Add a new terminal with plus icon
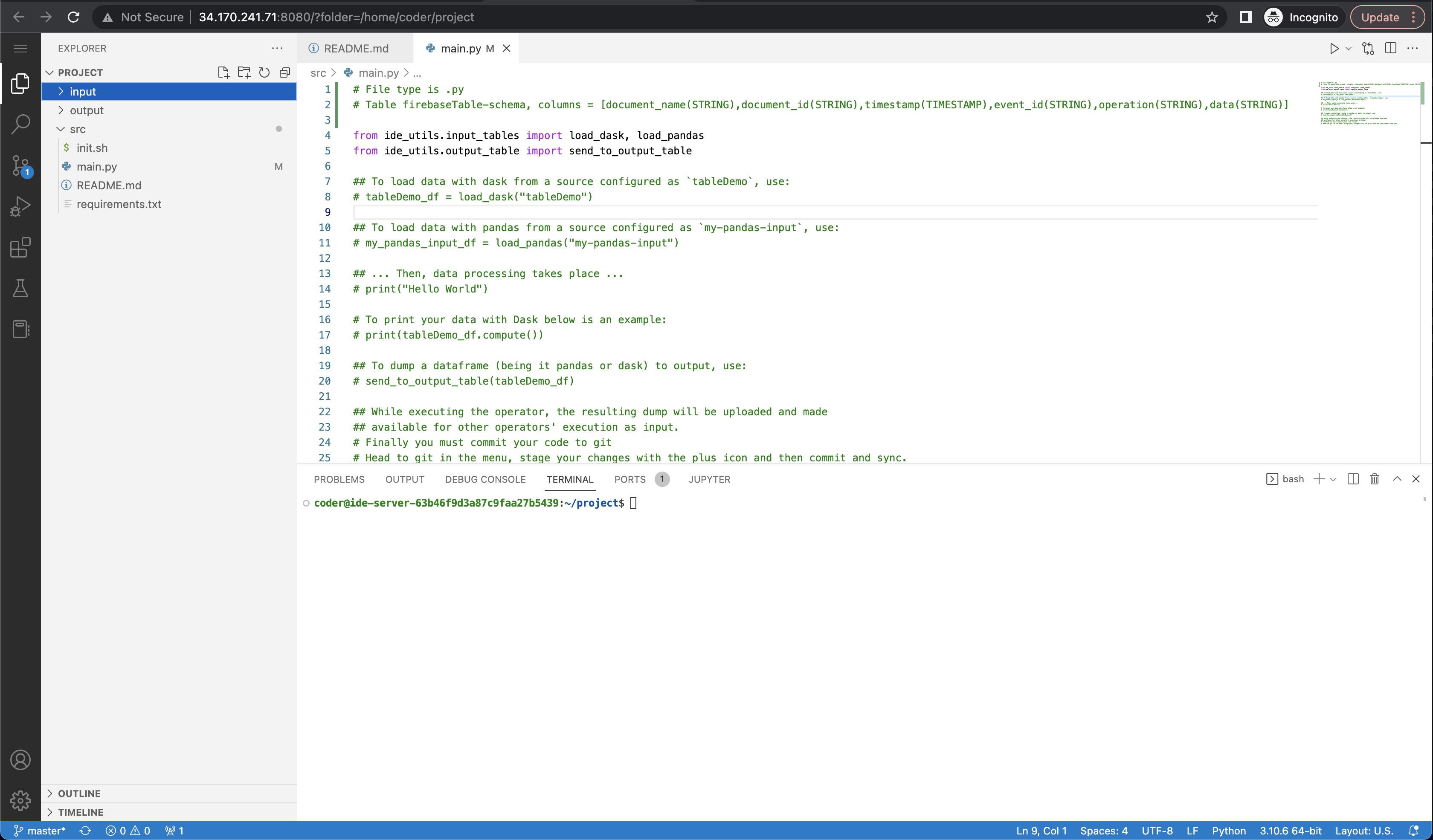 (1319, 479)
